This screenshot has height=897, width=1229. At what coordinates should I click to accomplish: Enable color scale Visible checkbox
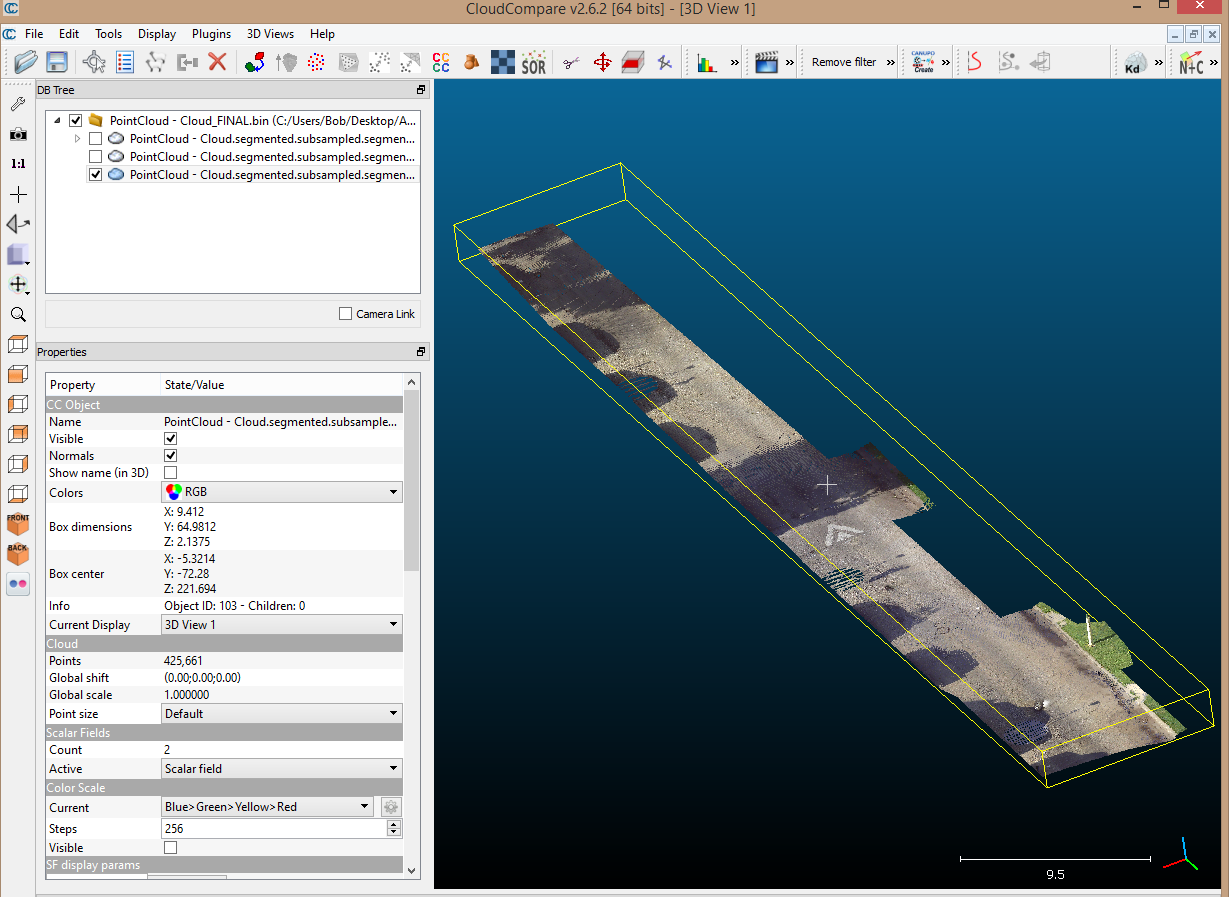[170, 847]
